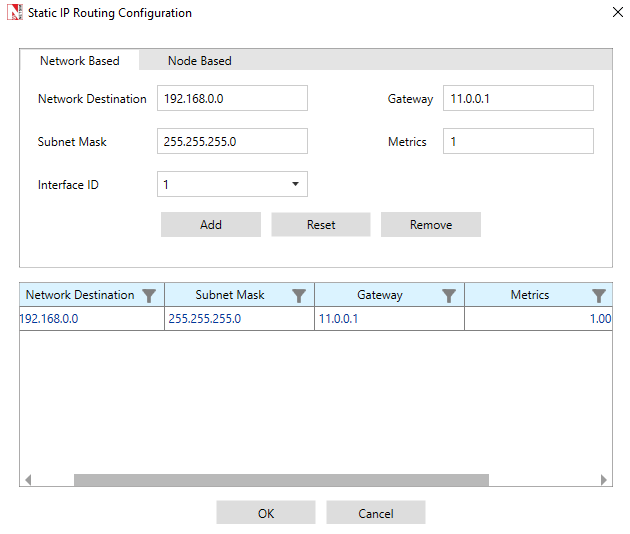Viewport: 630px width, 534px height.
Task: Click the app logo in title bar
Action: point(14,13)
